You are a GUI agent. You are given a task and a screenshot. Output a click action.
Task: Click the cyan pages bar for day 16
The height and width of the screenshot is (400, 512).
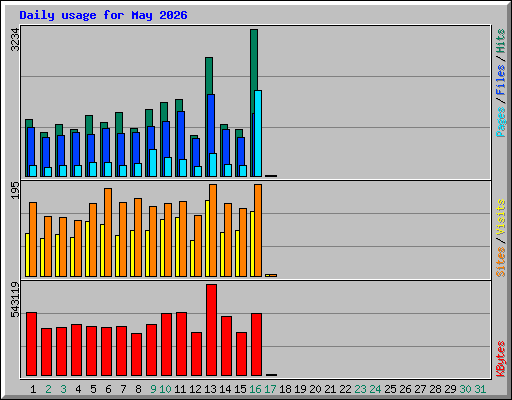click(258, 133)
